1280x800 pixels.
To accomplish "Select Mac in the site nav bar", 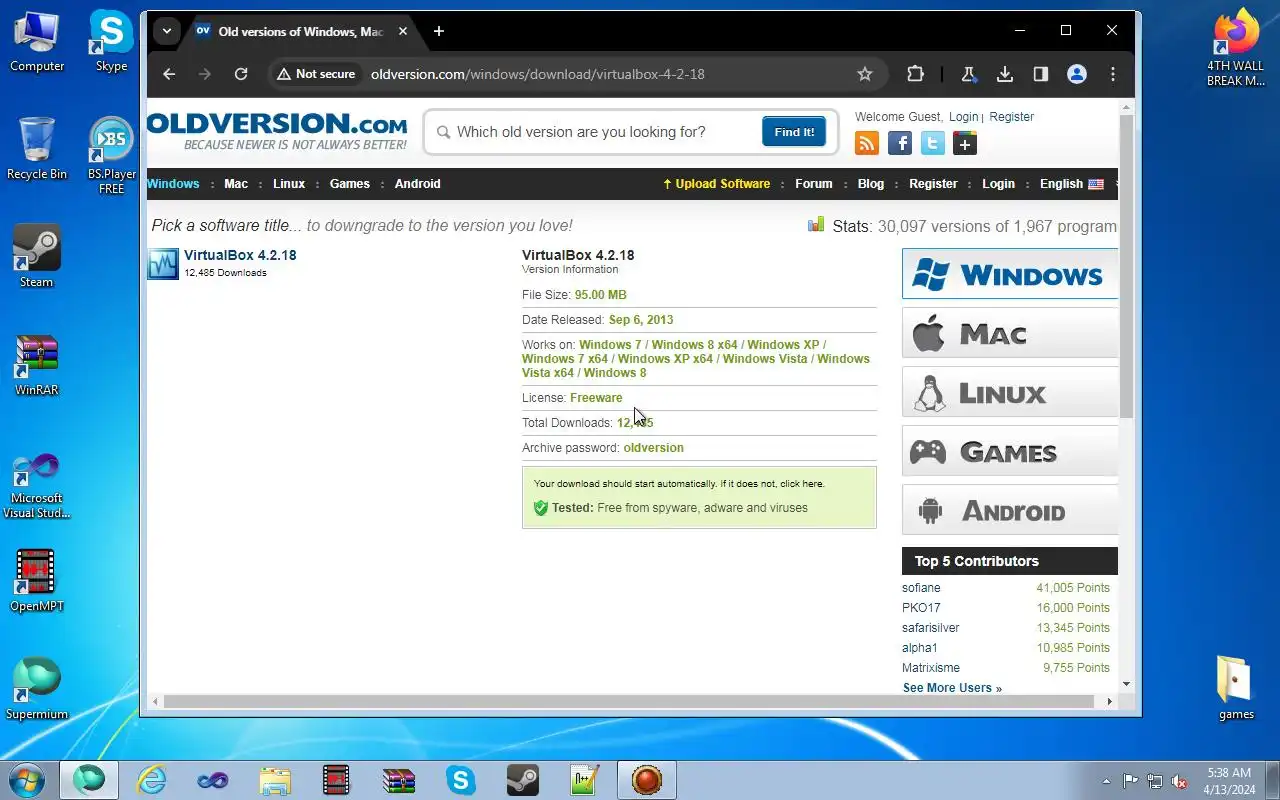I will [236, 184].
